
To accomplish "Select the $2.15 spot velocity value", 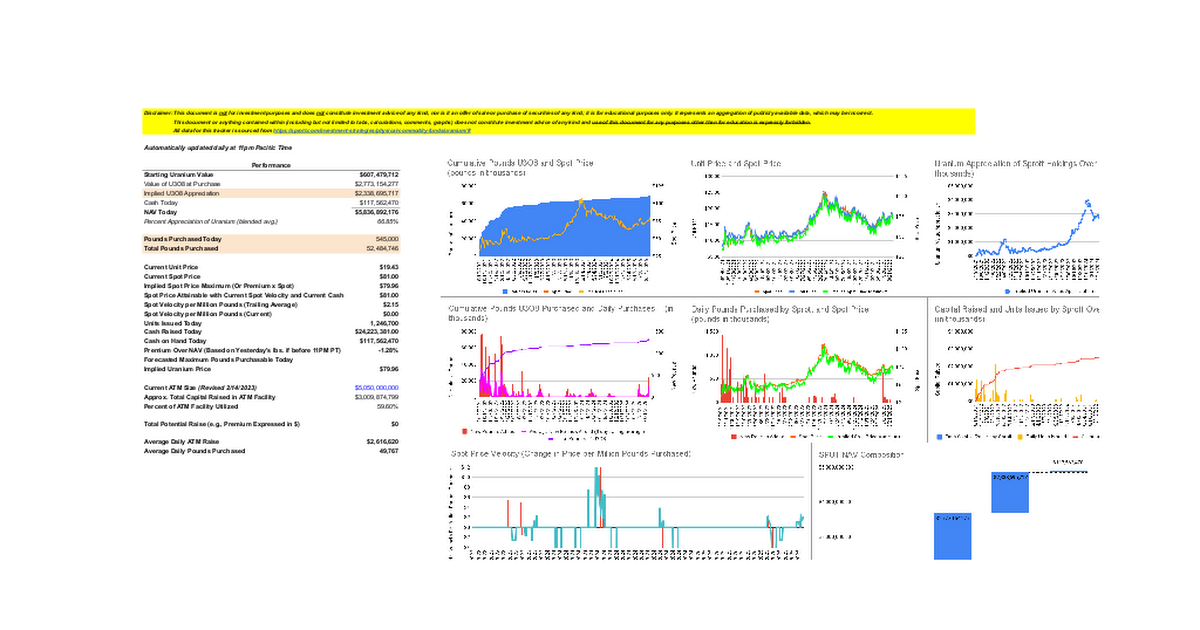I will click(392, 305).
